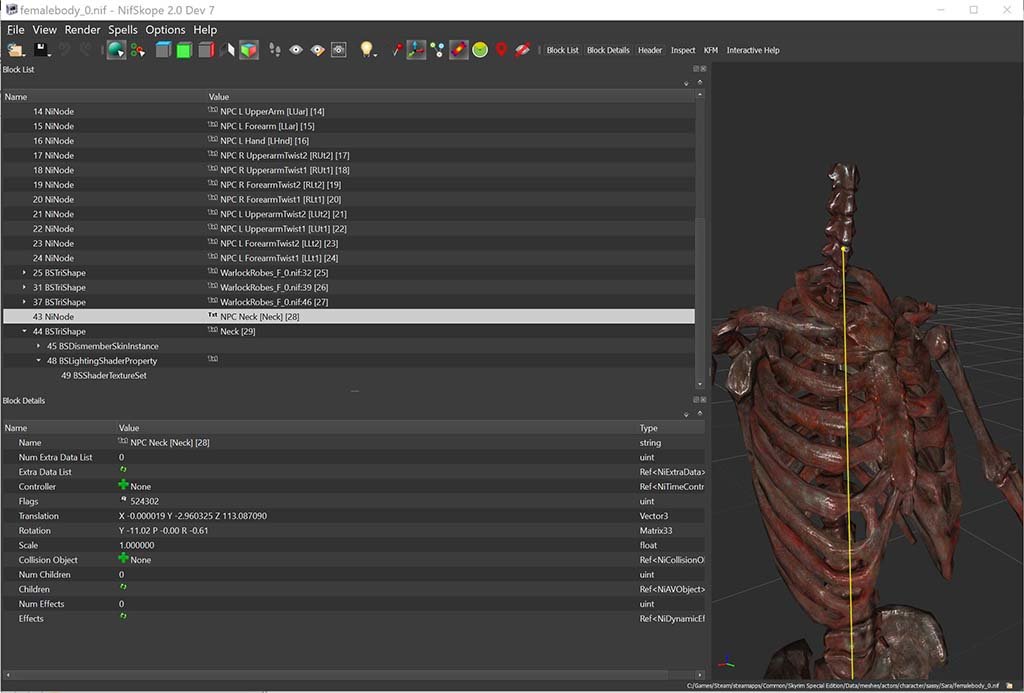Click the red map marker icon

point(501,50)
